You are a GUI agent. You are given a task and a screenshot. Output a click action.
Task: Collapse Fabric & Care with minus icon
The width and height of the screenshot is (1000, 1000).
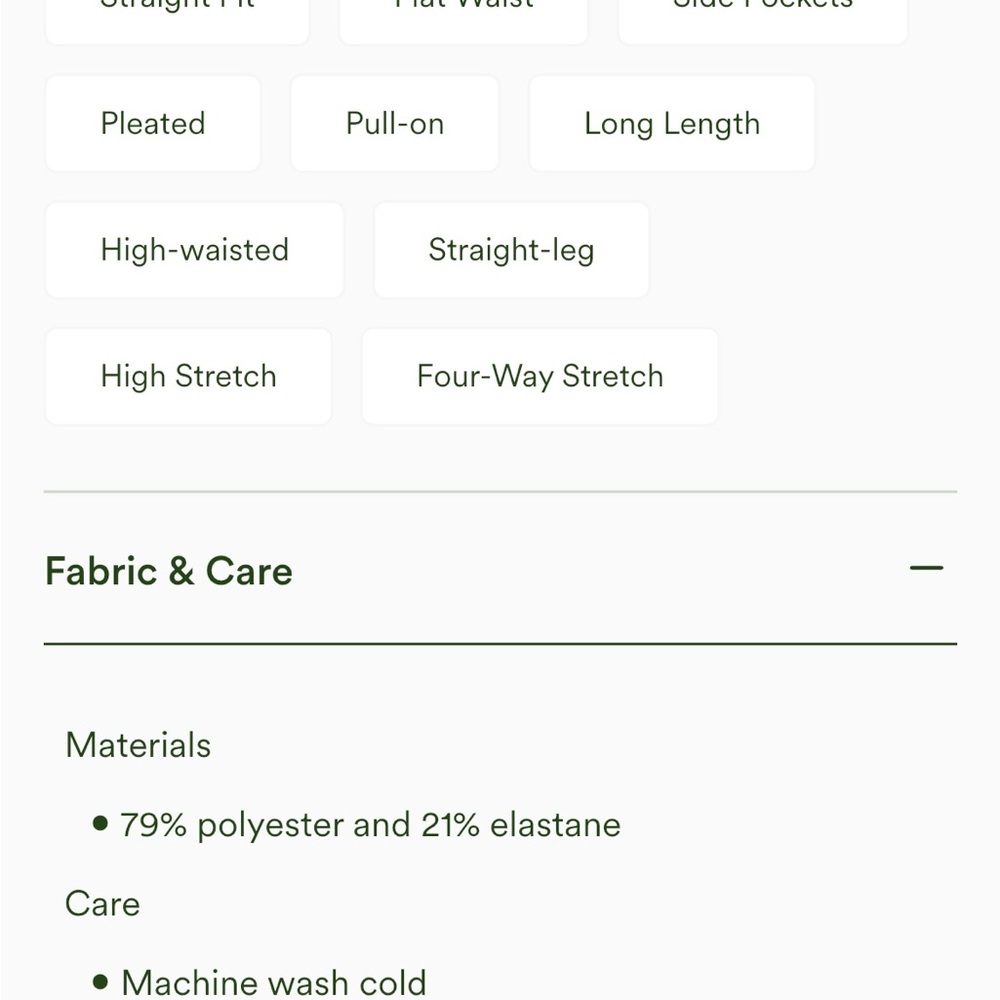click(926, 568)
